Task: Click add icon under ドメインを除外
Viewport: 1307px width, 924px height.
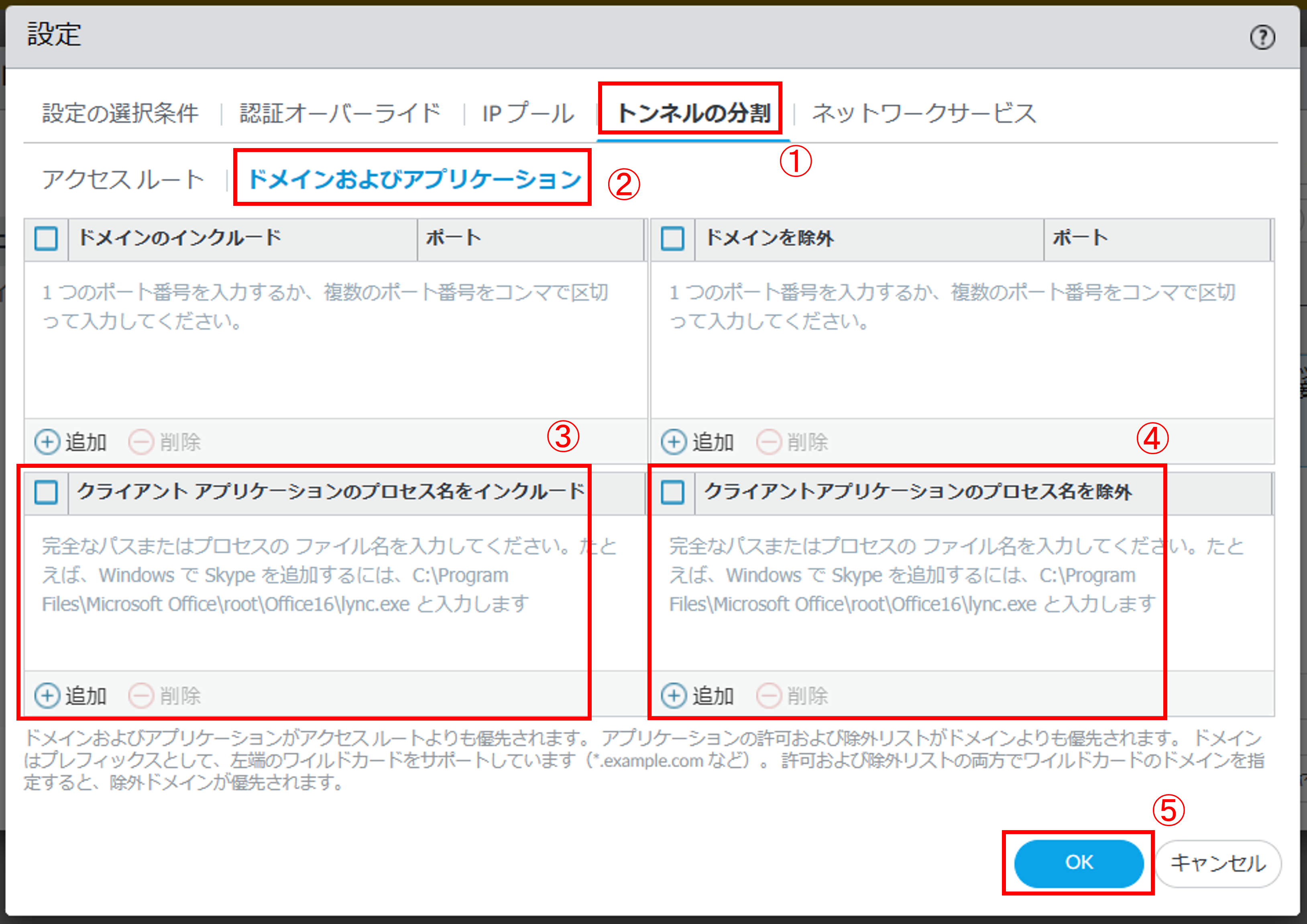Action: click(674, 441)
